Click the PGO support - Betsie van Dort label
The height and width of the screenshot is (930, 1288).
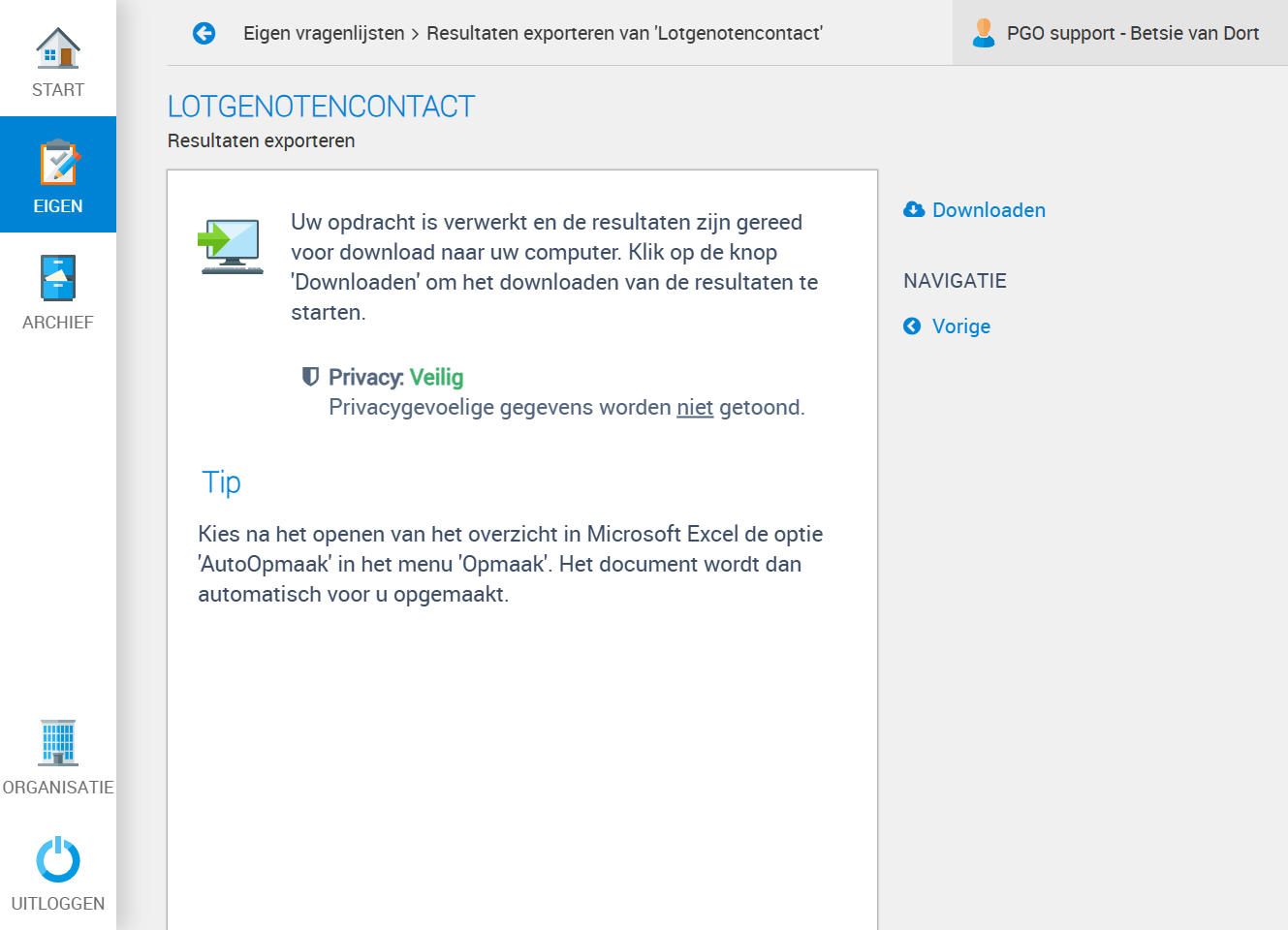1133,33
